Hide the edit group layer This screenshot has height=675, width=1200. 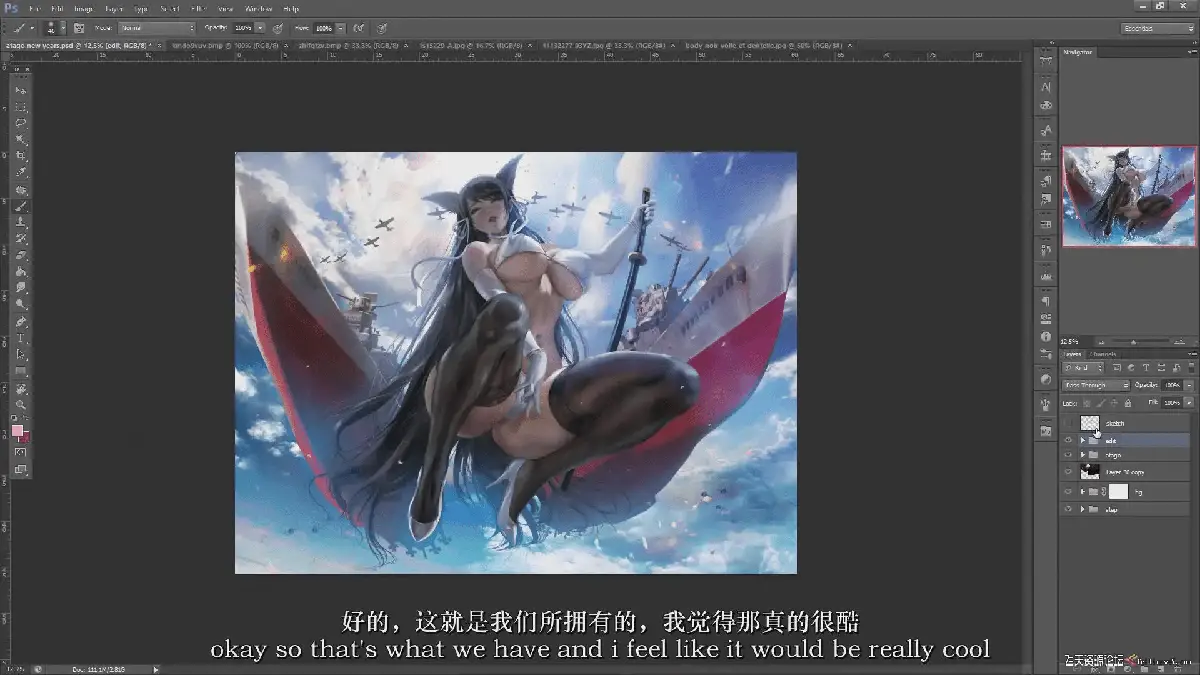(x=1068, y=440)
